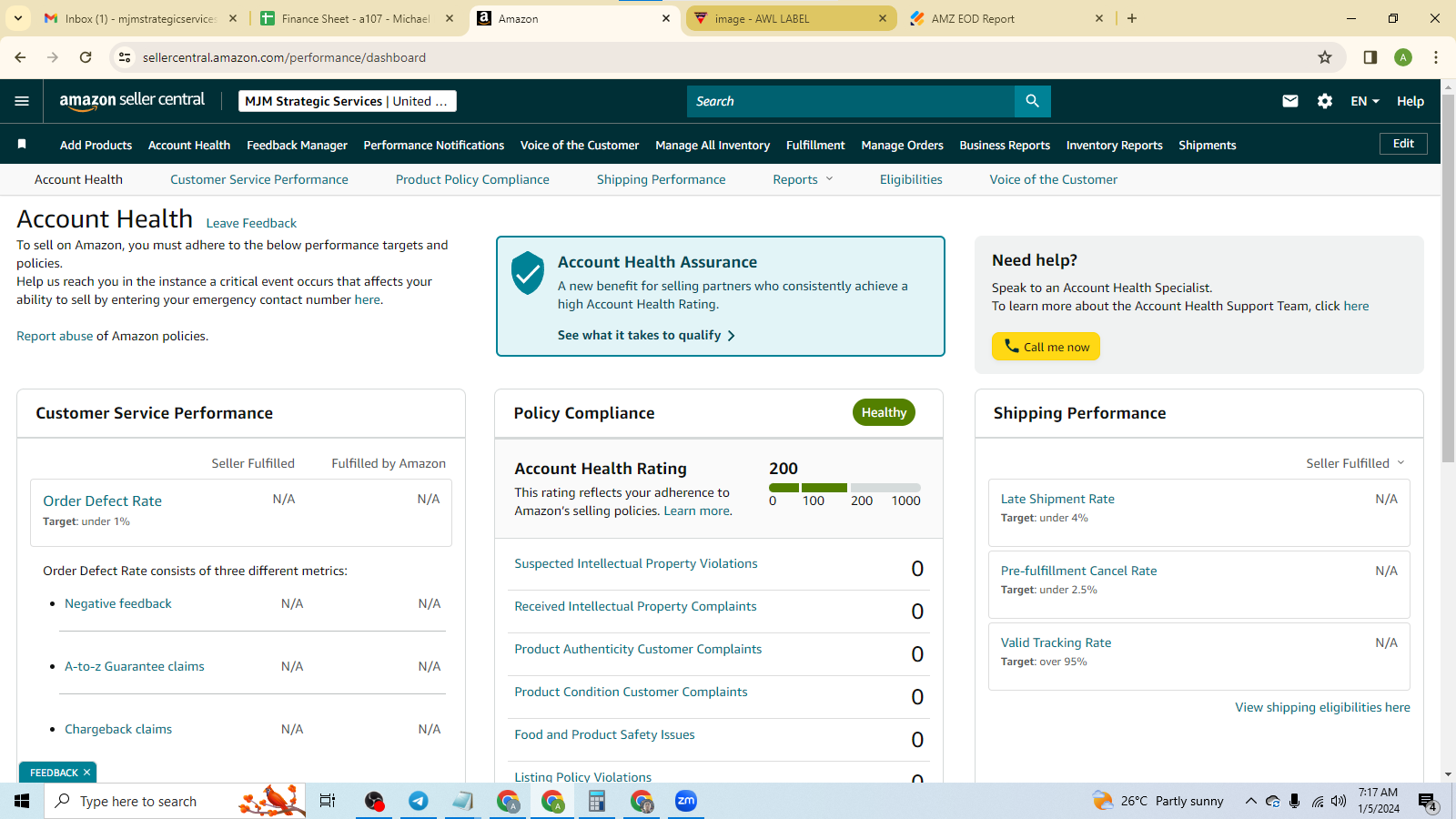Screen dimensions: 1456x819
Task: Click the bookmark flag icon in nav bar
Action: click(x=22, y=145)
